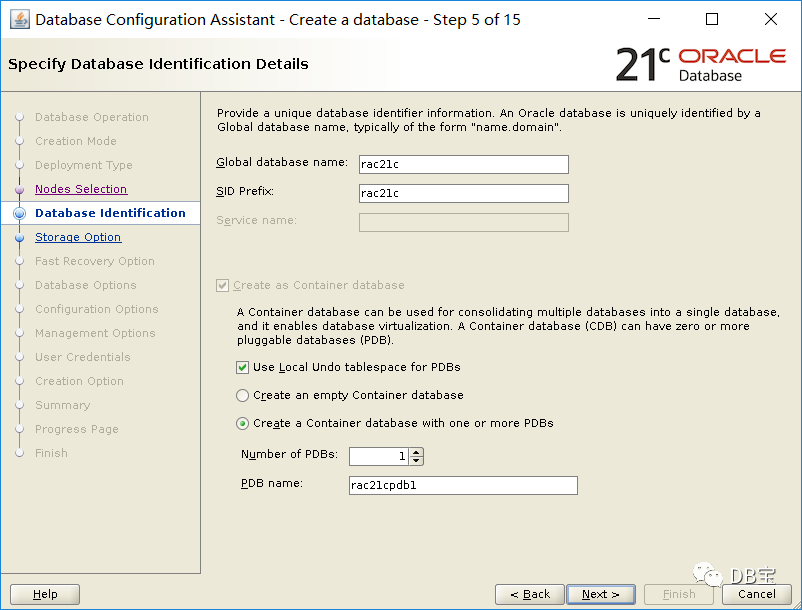Close the Database Configuration Assistant window
Screen dimensions: 802x610
point(771,19)
